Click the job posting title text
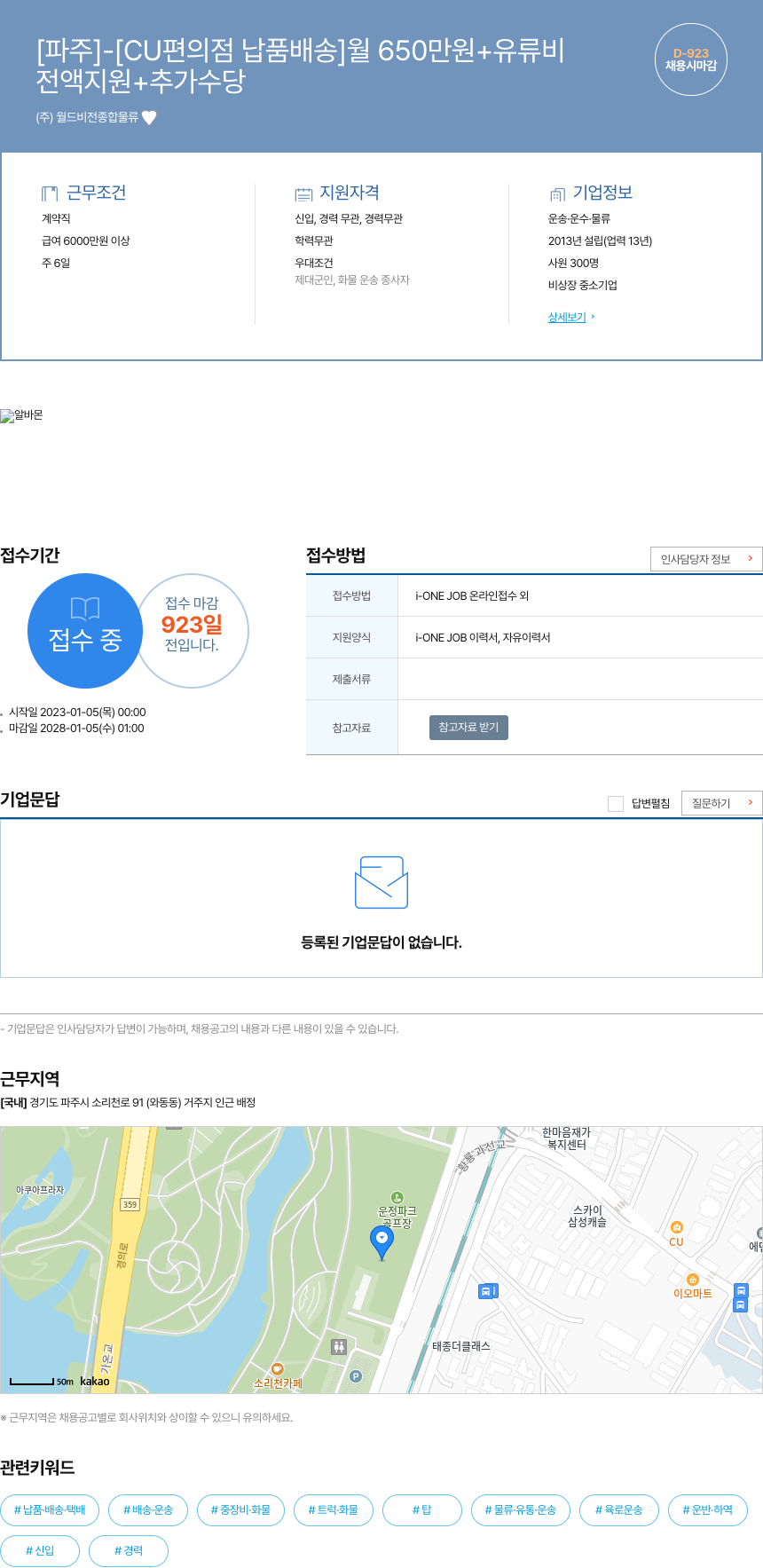The image size is (763, 1568). point(300,65)
